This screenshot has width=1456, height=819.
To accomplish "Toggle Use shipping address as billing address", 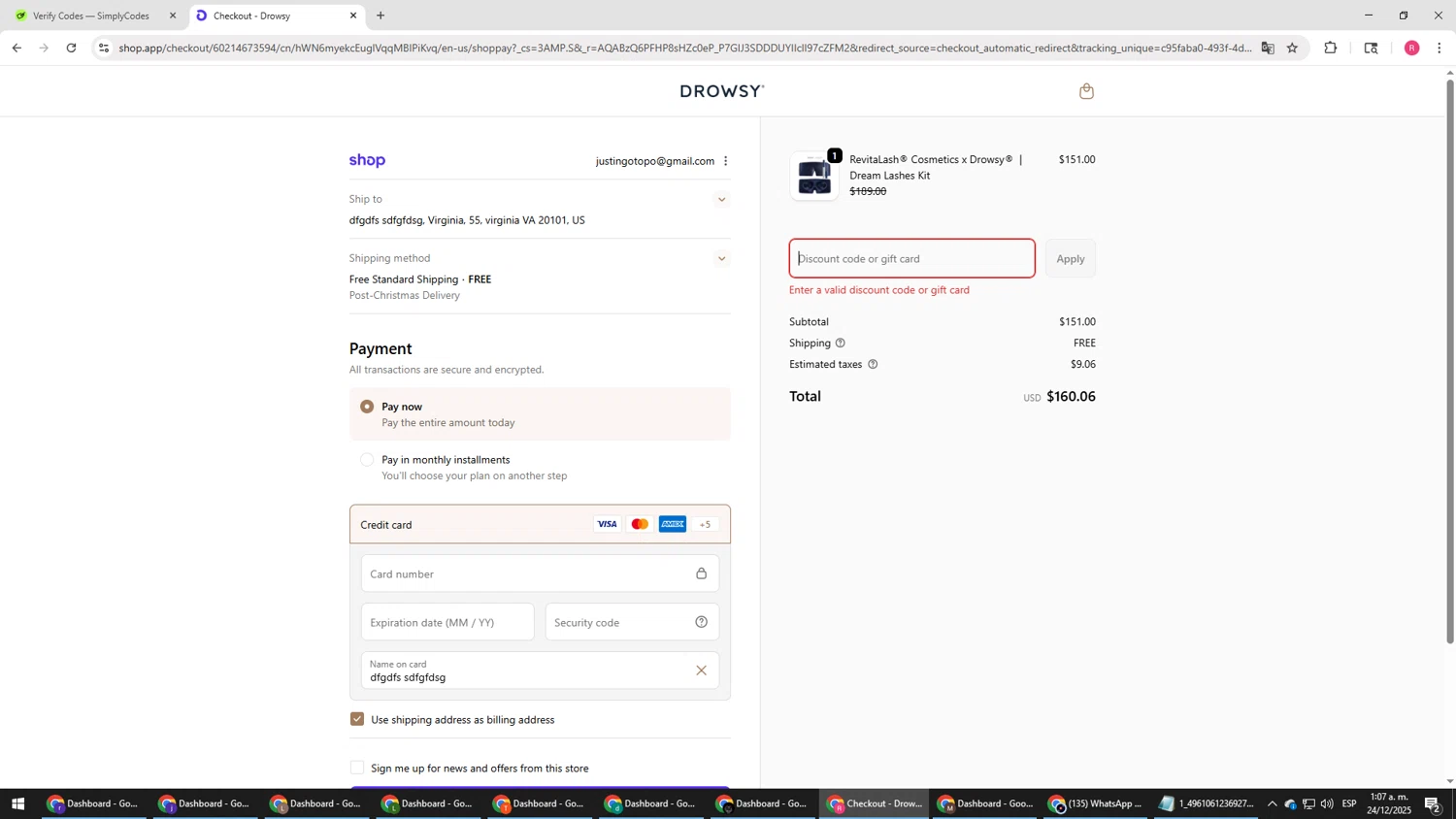I will coord(357,719).
